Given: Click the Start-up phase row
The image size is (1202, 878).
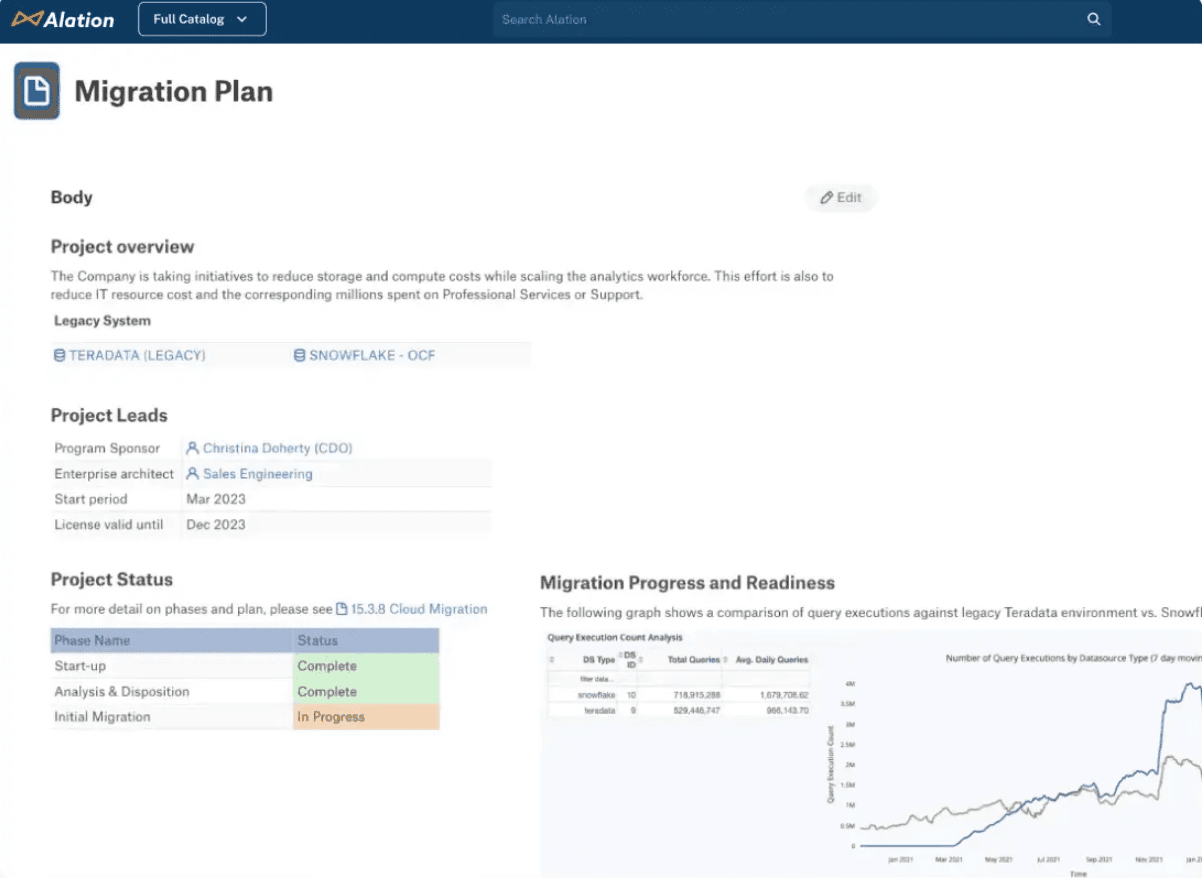Looking at the screenshot, I should (x=245, y=666).
